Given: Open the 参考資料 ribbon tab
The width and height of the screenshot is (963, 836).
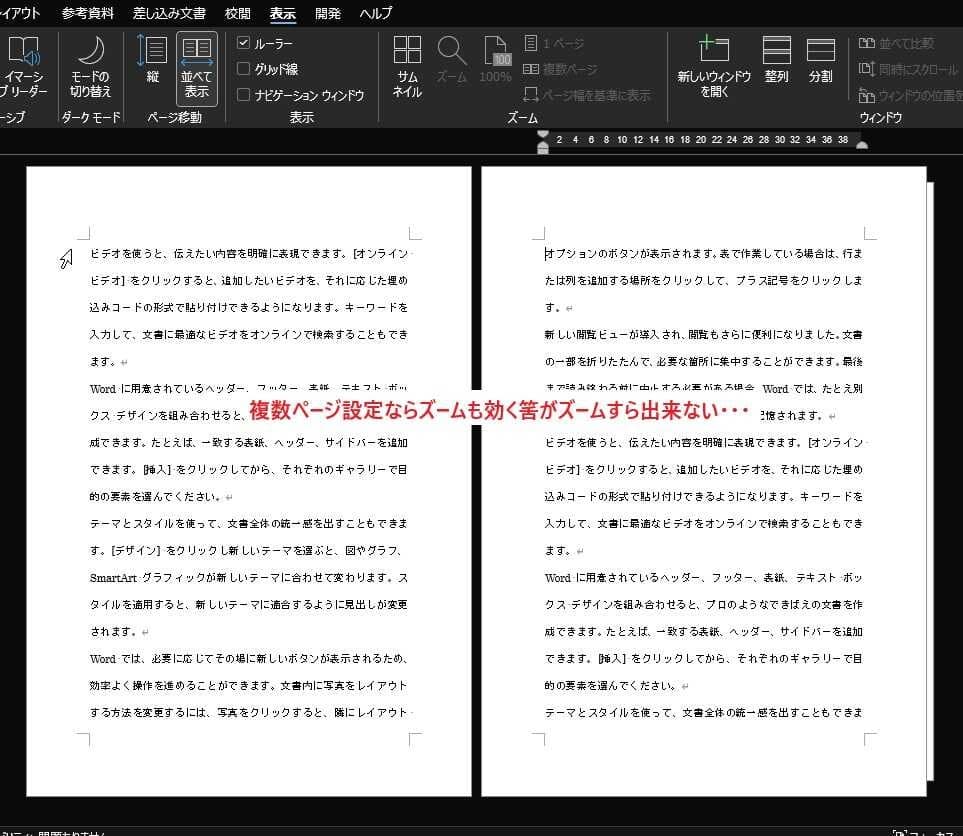Looking at the screenshot, I should pyautogui.click(x=88, y=14).
